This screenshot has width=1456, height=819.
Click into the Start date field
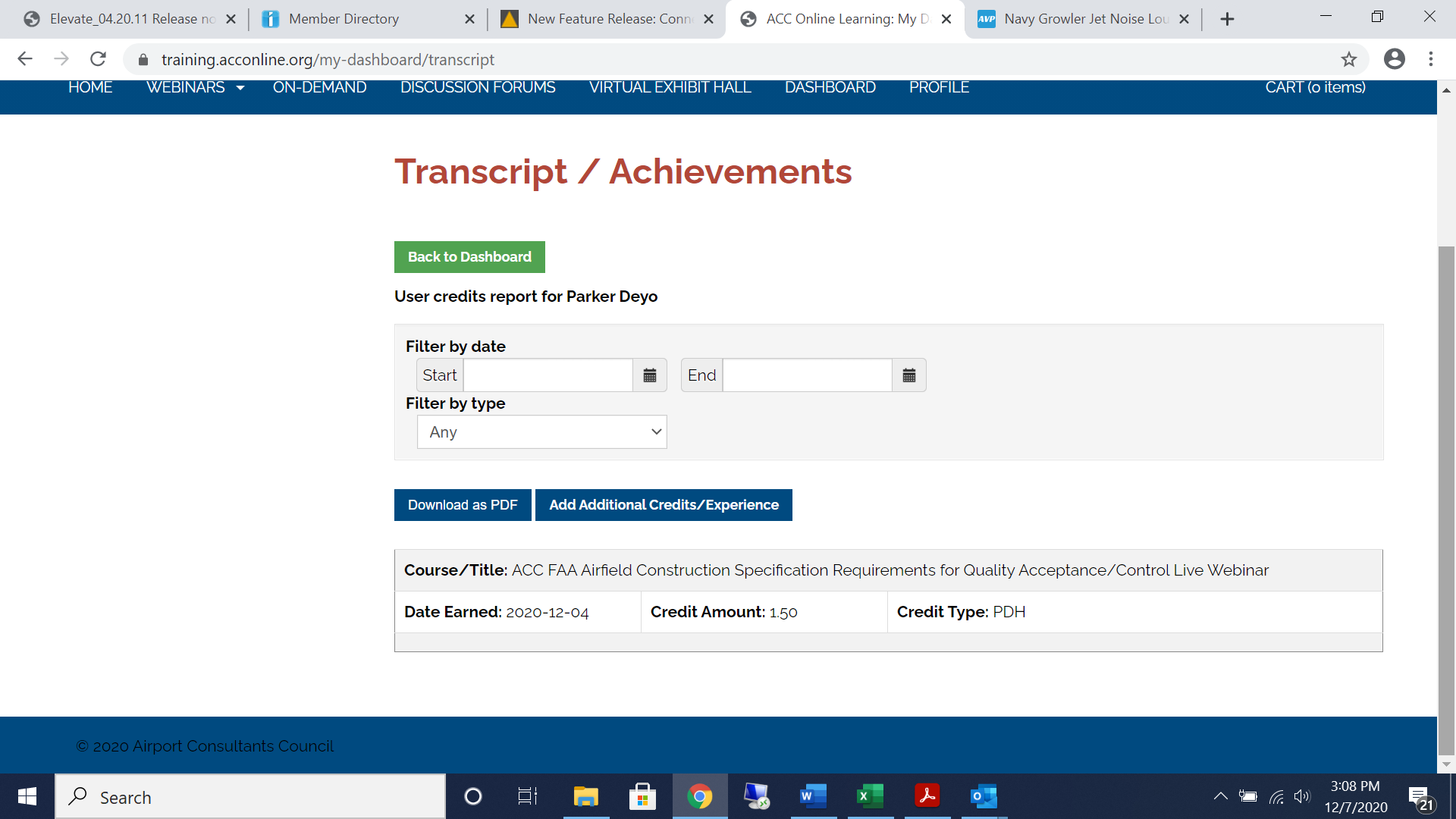(548, 375)
